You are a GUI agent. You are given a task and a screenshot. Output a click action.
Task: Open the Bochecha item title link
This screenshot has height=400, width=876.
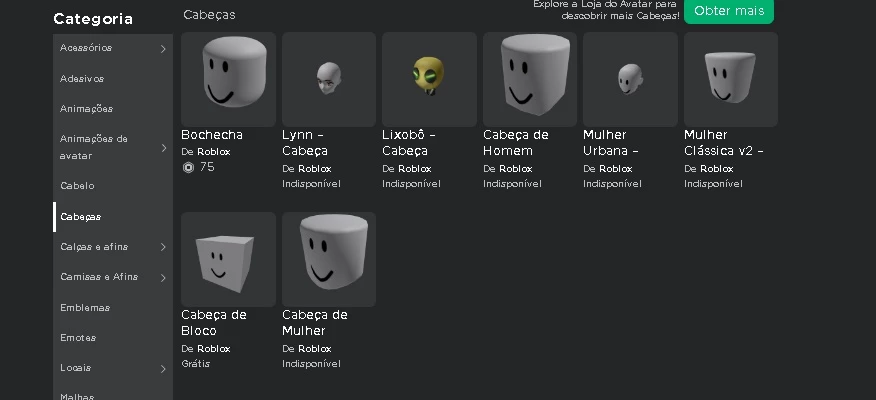click(x=212, y=135)
